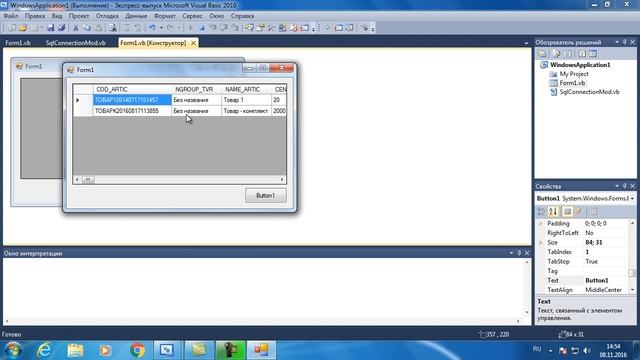Screen dimensions: 640x360
Task: Open the Справка menu
Action: coord(242,16)
